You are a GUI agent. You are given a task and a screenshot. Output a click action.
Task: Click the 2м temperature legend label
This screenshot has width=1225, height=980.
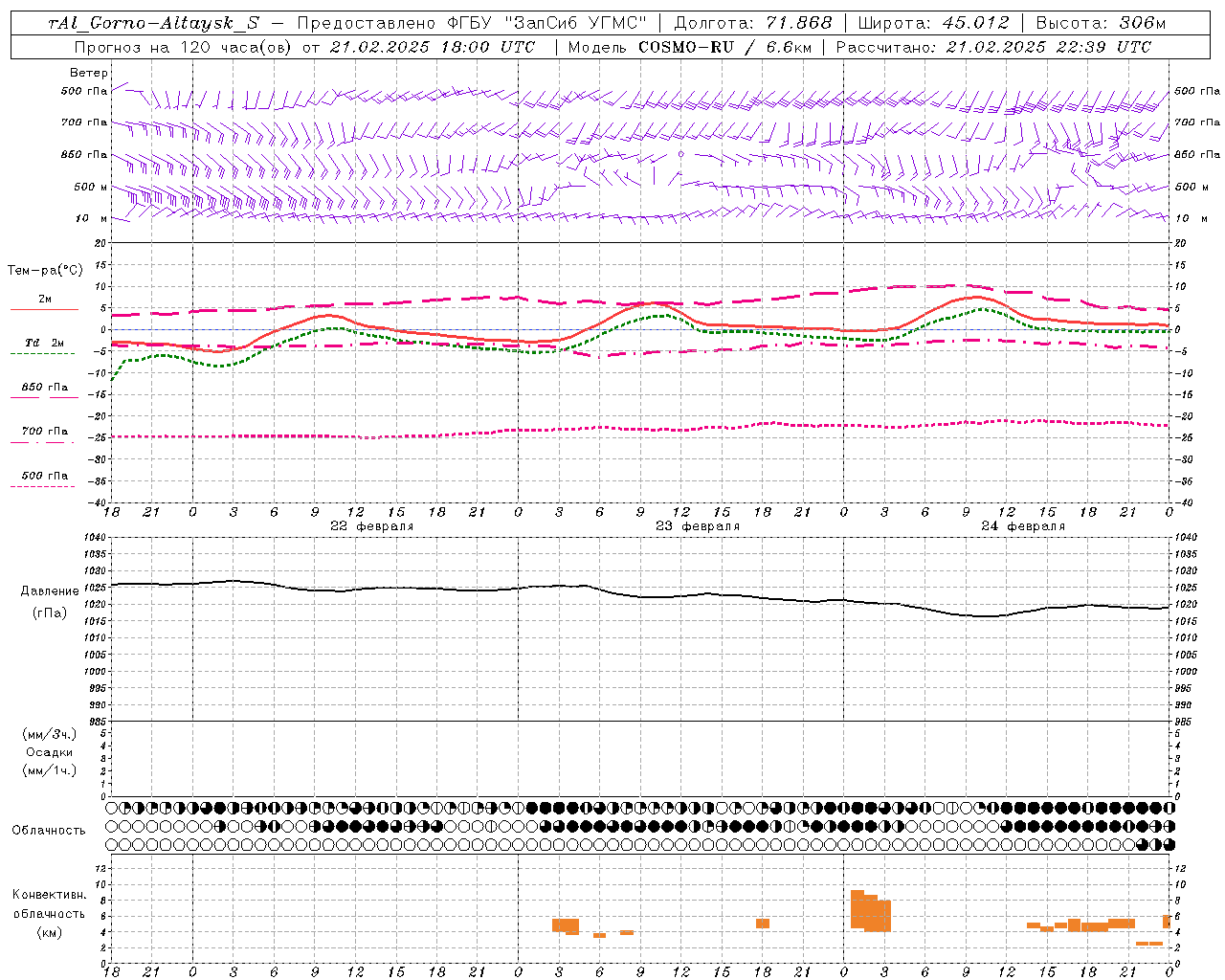tap(45, 299)
